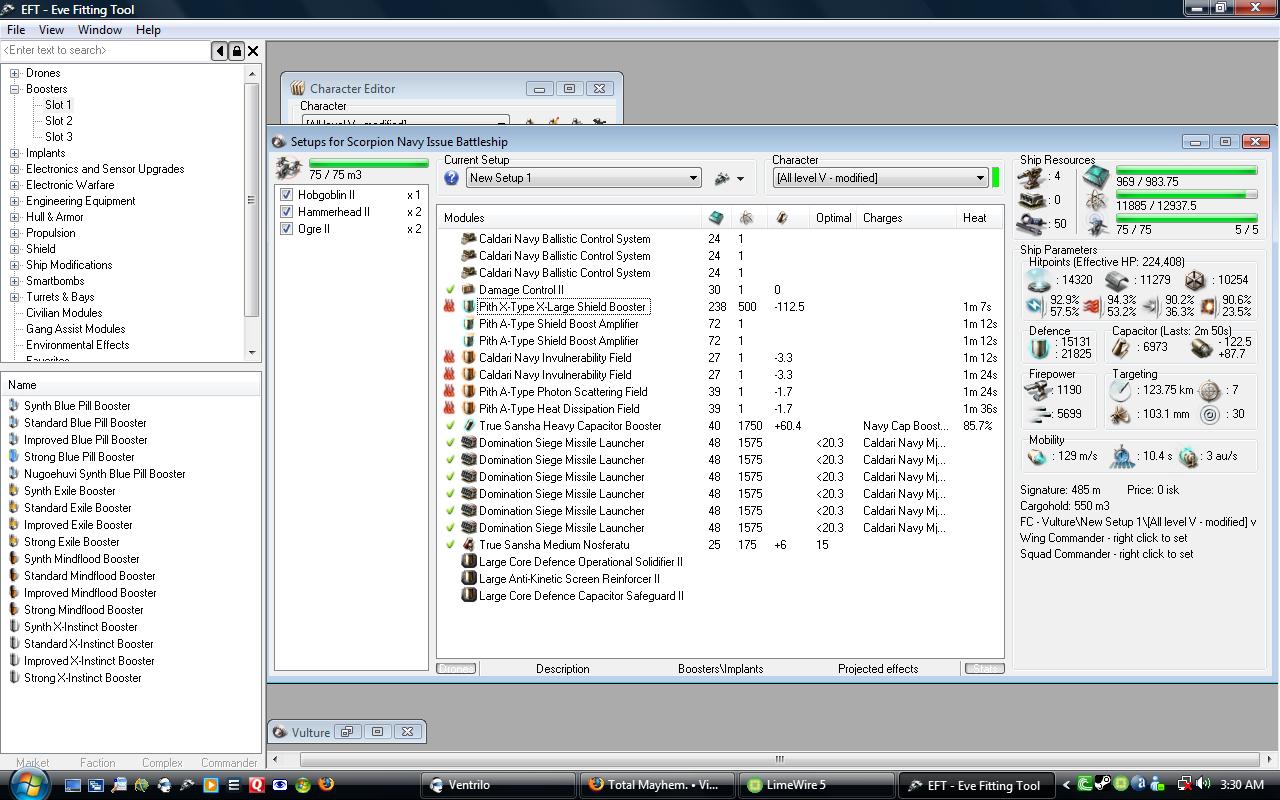
Task: Click the powergrid atom icon in Ship Resources
Action: pyautogui.click(x=1097, y=202)
